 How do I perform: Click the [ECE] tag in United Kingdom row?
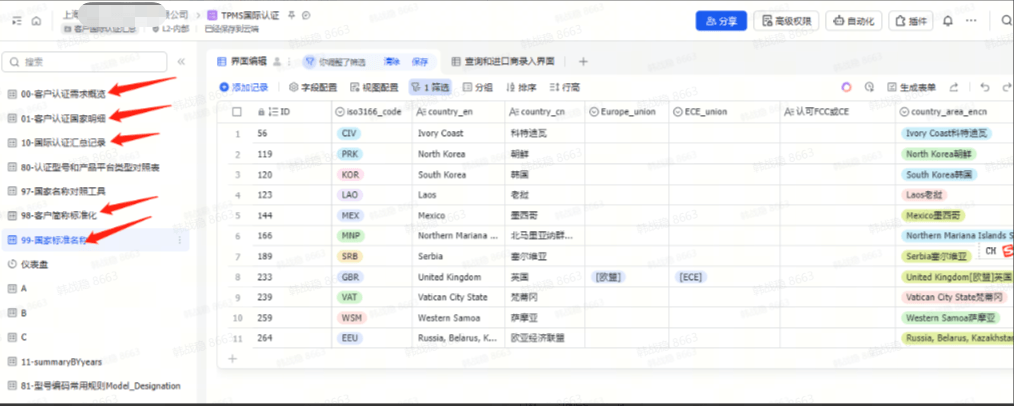[690, 277]
